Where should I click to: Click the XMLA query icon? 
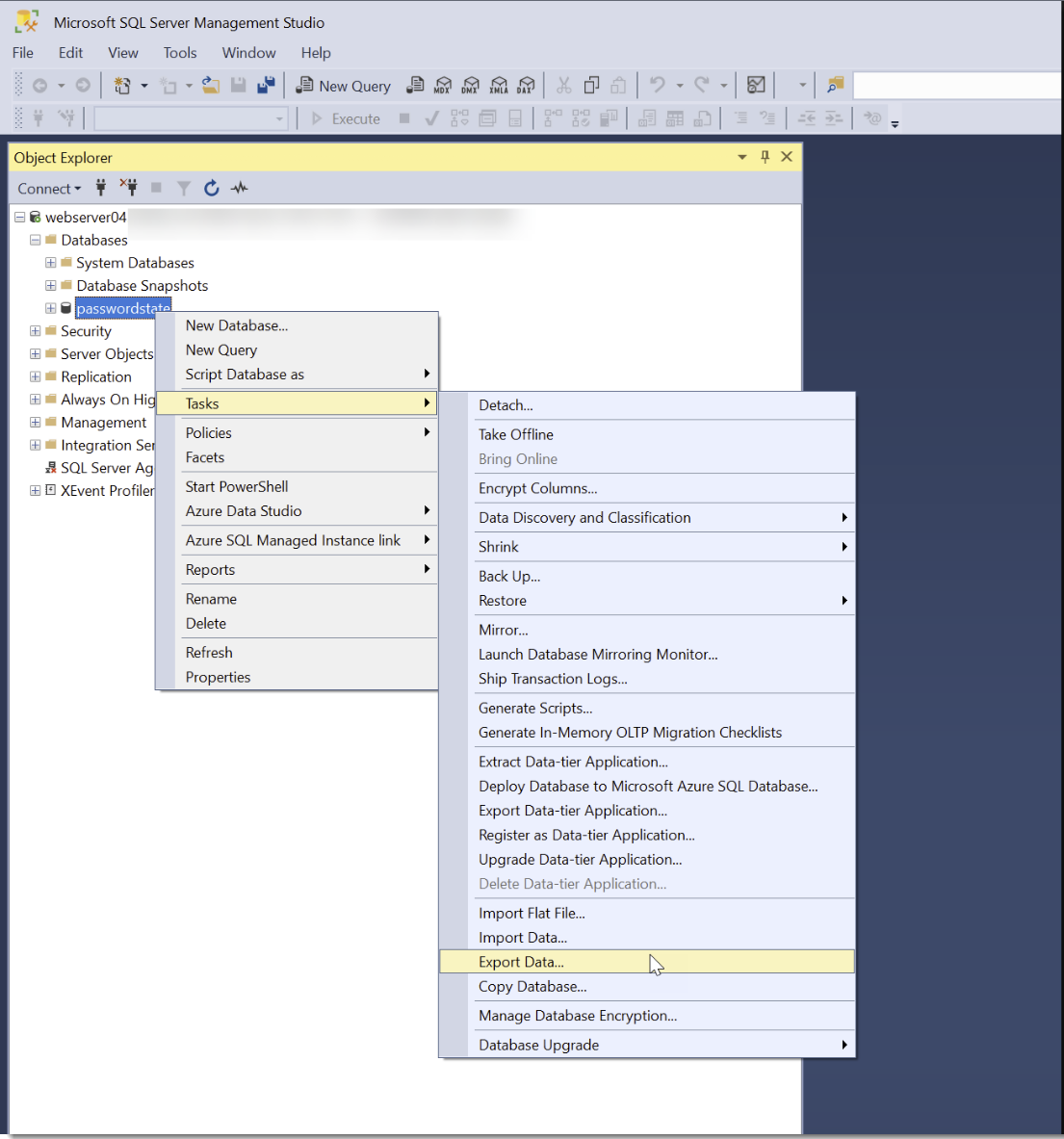[498, 86]
